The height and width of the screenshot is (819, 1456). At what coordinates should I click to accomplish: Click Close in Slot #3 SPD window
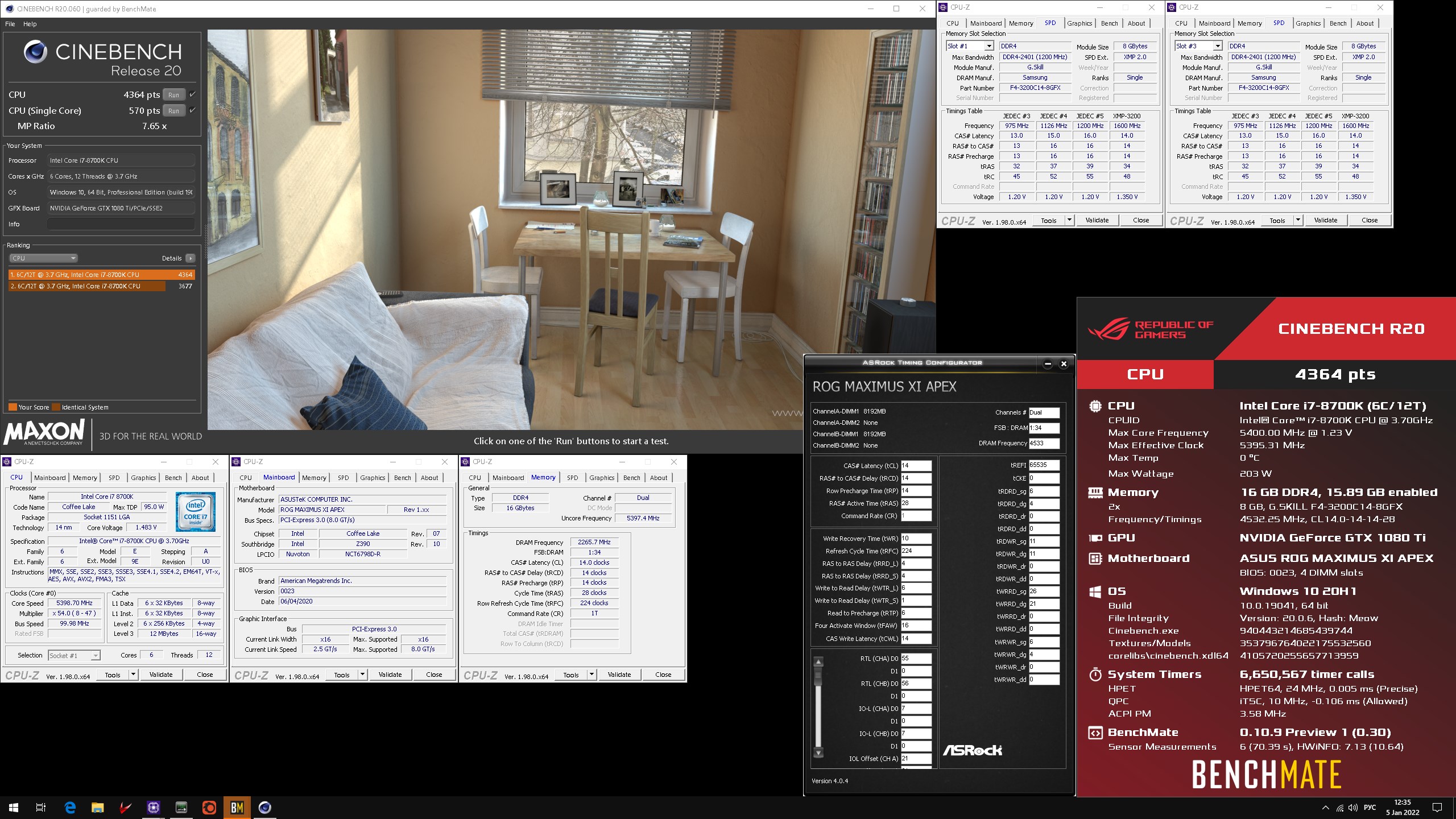[x=1370, y=220]
